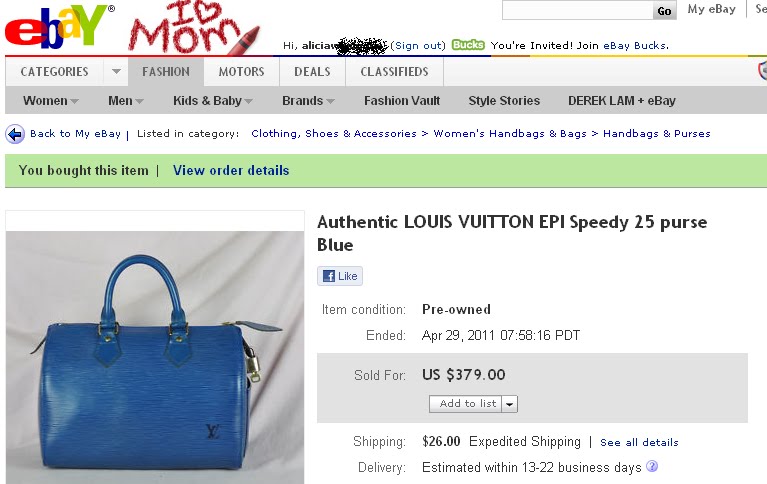Screen dimensions: 767x484
Task: Expand the Categories dropdown arrow
Action: pos(116,71)
